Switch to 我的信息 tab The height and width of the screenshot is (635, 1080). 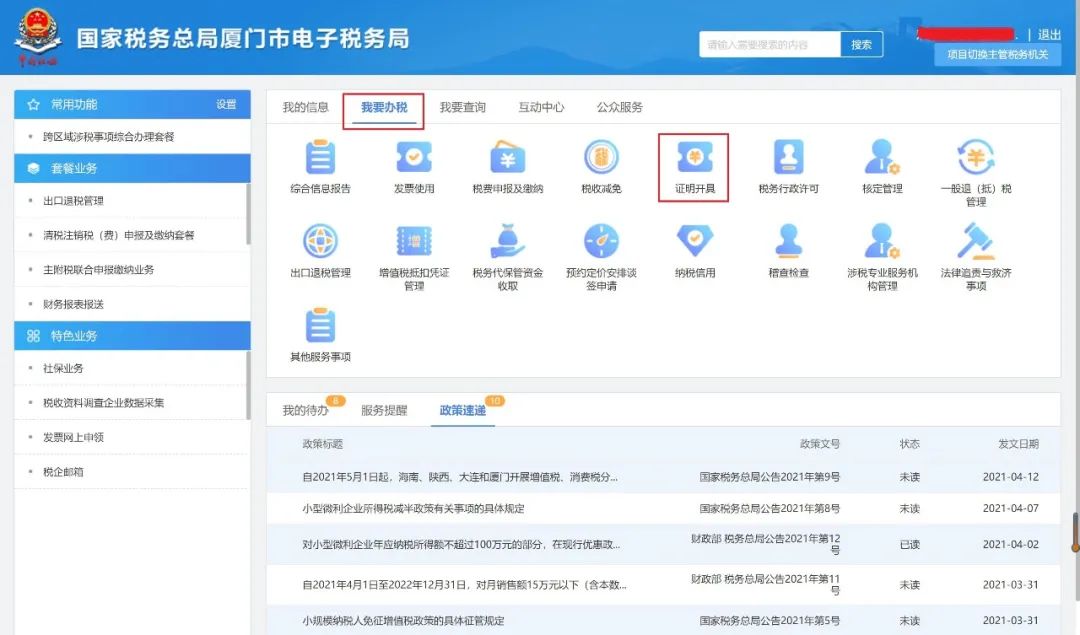coord(305,107)
